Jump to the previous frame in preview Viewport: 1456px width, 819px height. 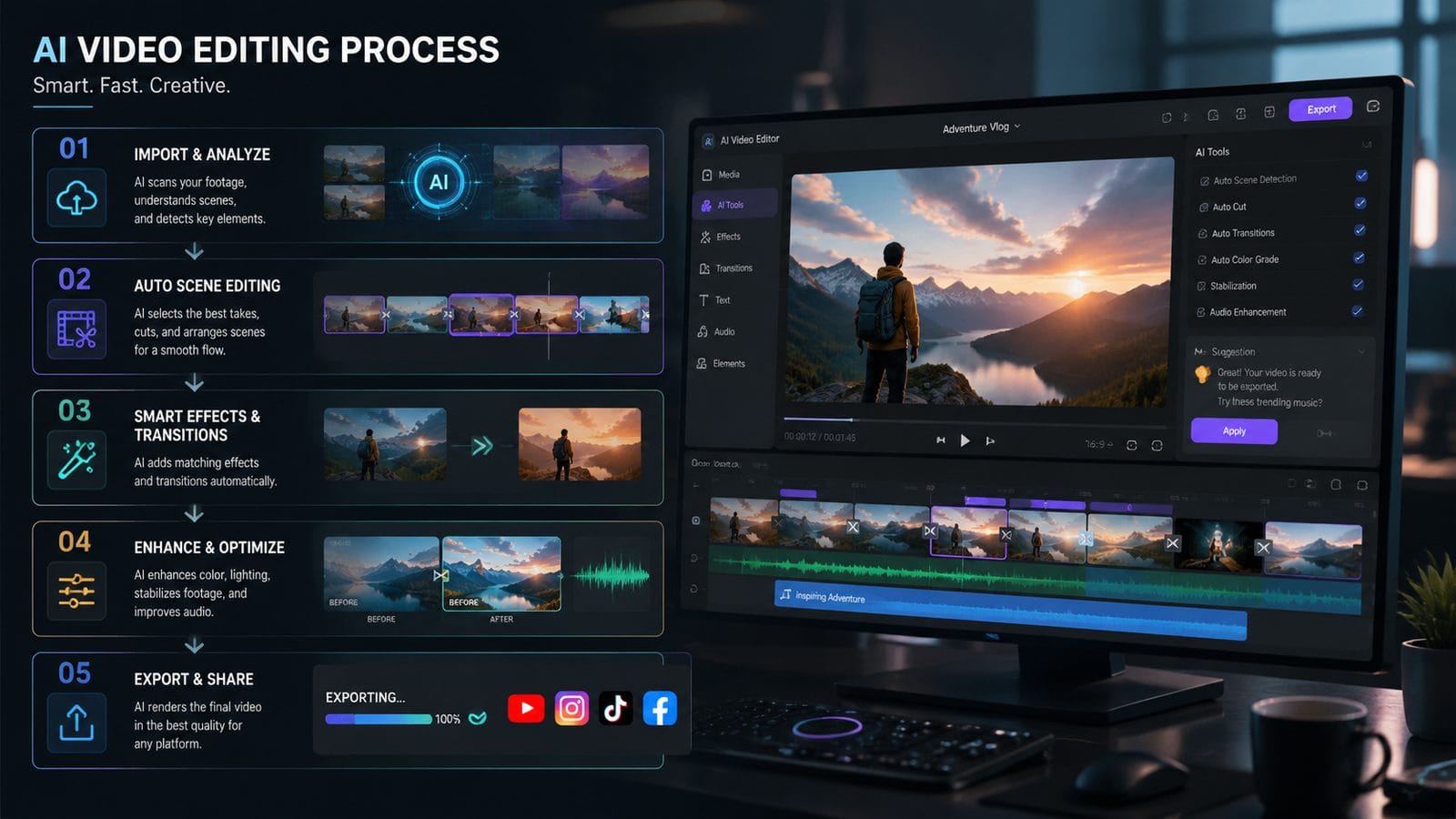point(941,440)
